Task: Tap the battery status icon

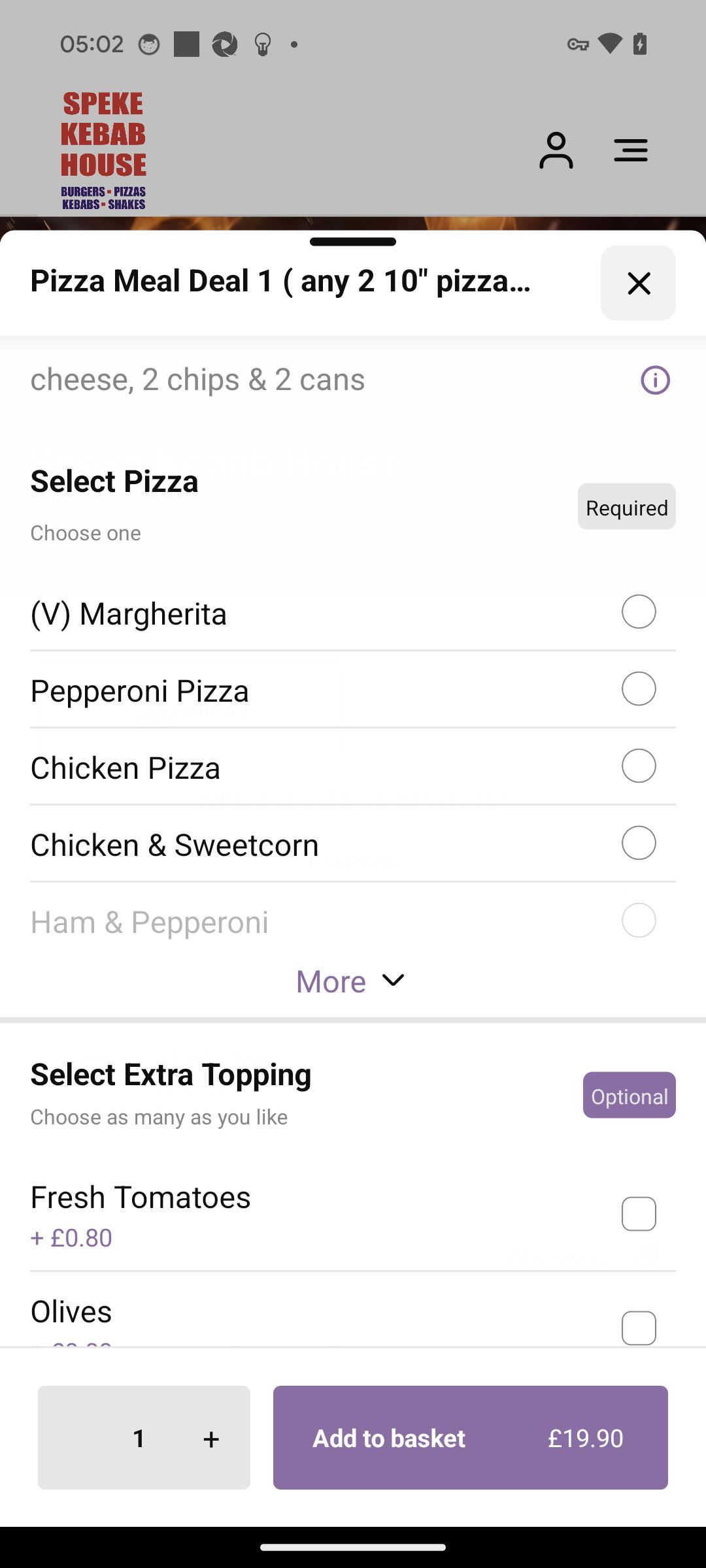Action: [x=640, y=44]
